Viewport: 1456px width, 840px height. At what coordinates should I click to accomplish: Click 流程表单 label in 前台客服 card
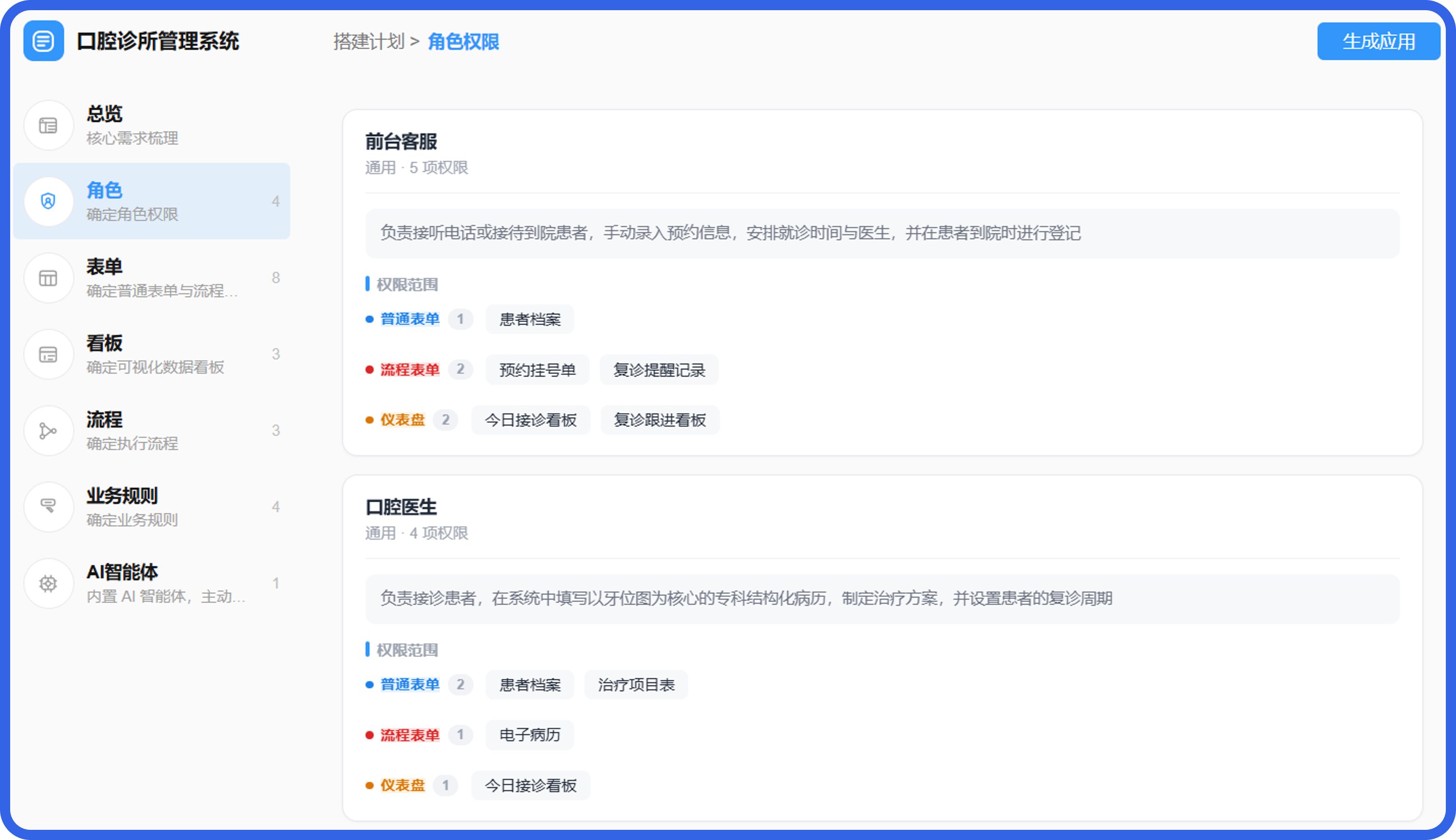pos(410,369)
